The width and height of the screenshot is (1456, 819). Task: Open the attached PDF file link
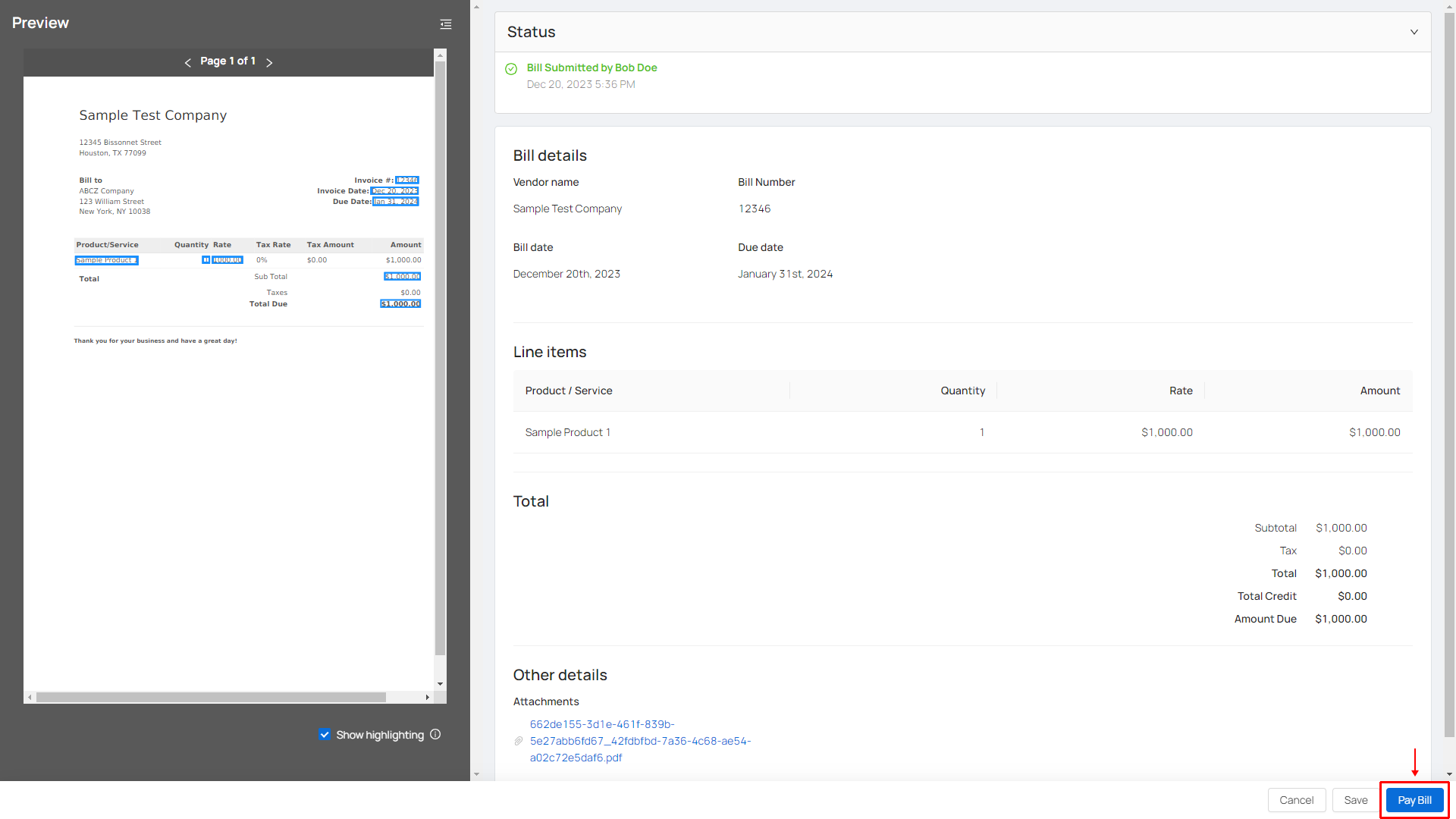[639, 741]
